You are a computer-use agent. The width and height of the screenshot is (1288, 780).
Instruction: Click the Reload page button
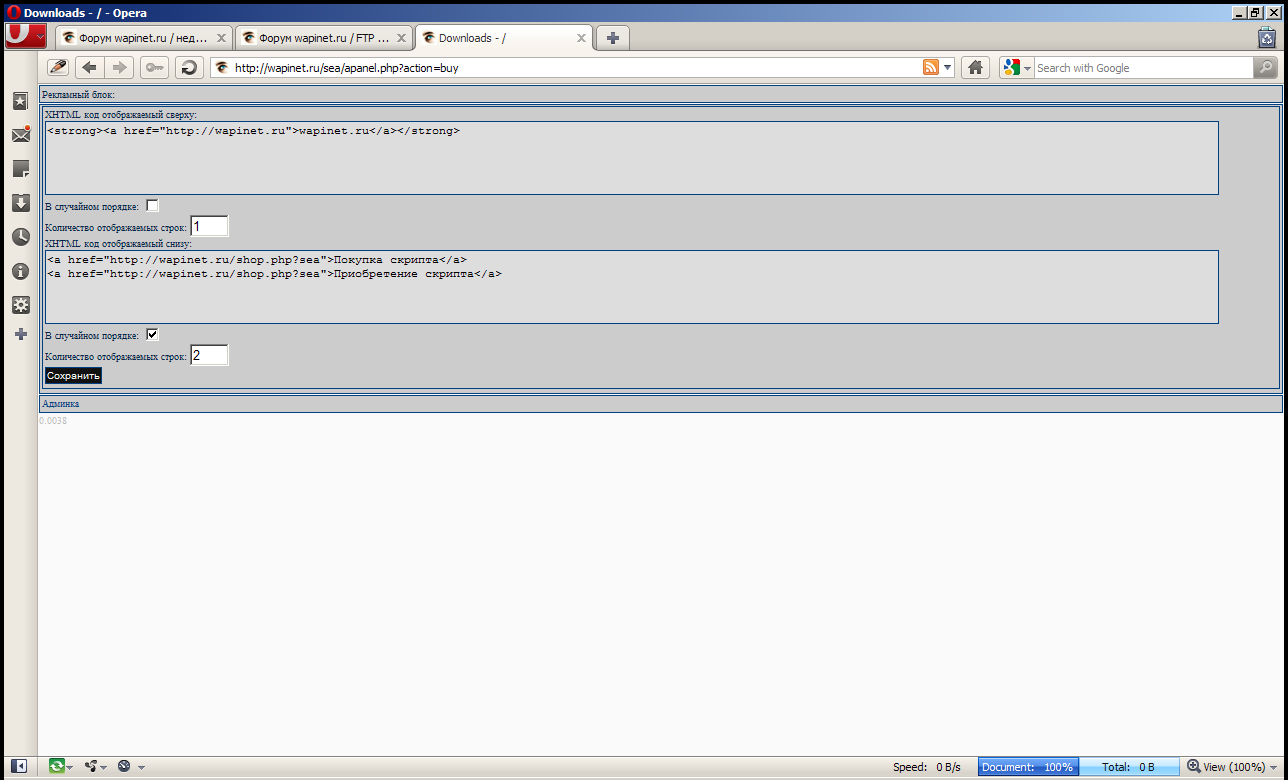point(188,68)
